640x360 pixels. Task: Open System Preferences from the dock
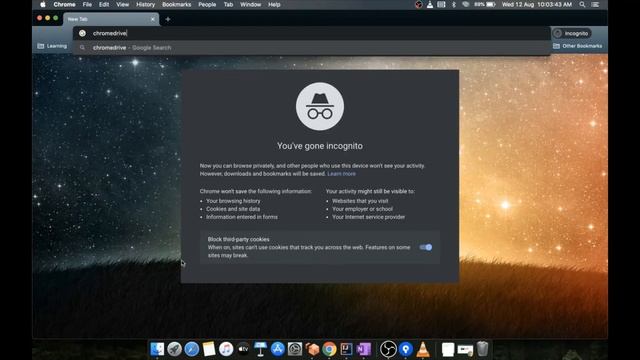point(295,349)
